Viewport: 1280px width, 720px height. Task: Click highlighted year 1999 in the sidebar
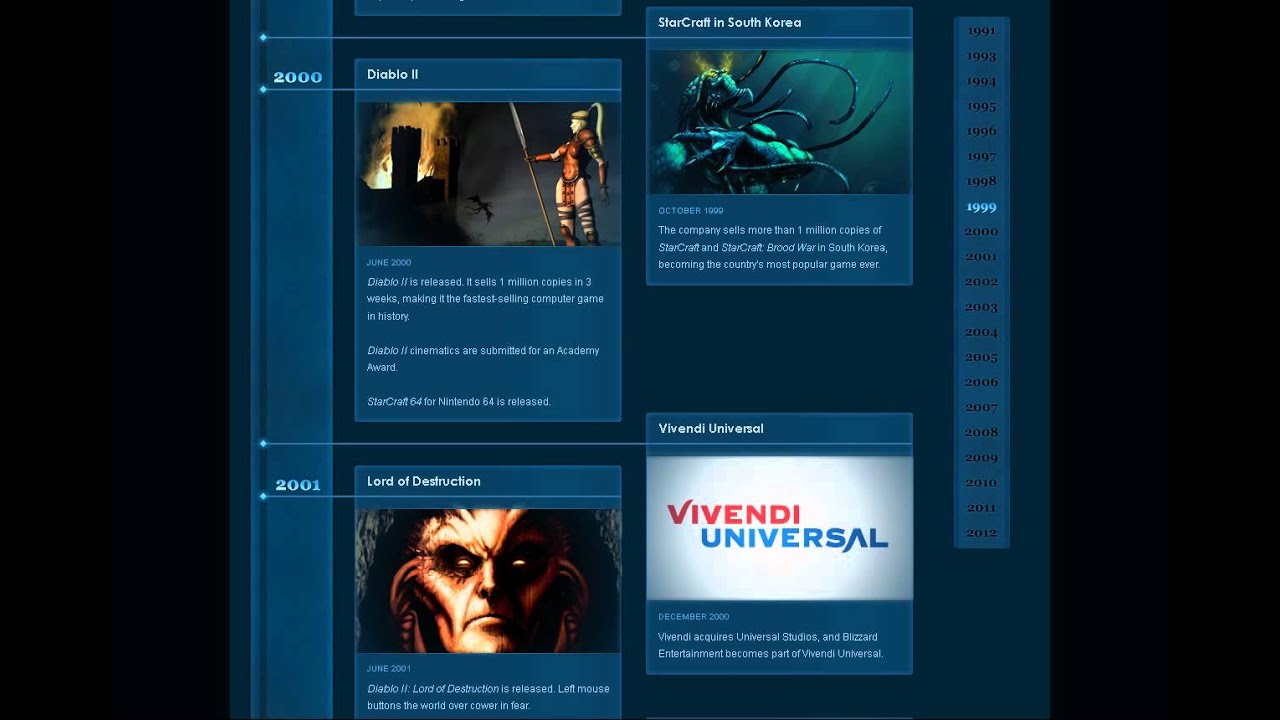point(981,207)
